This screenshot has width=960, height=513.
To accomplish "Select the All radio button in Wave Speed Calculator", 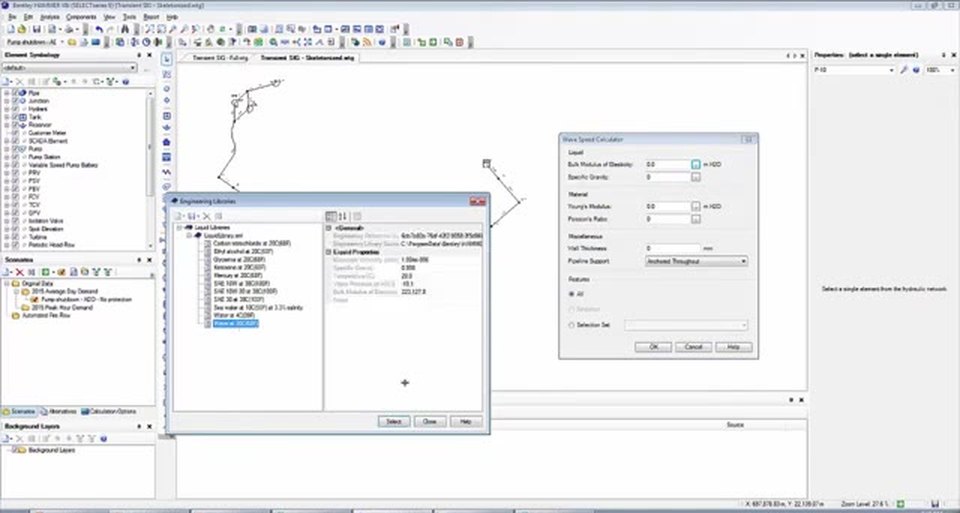I will 572,294.
